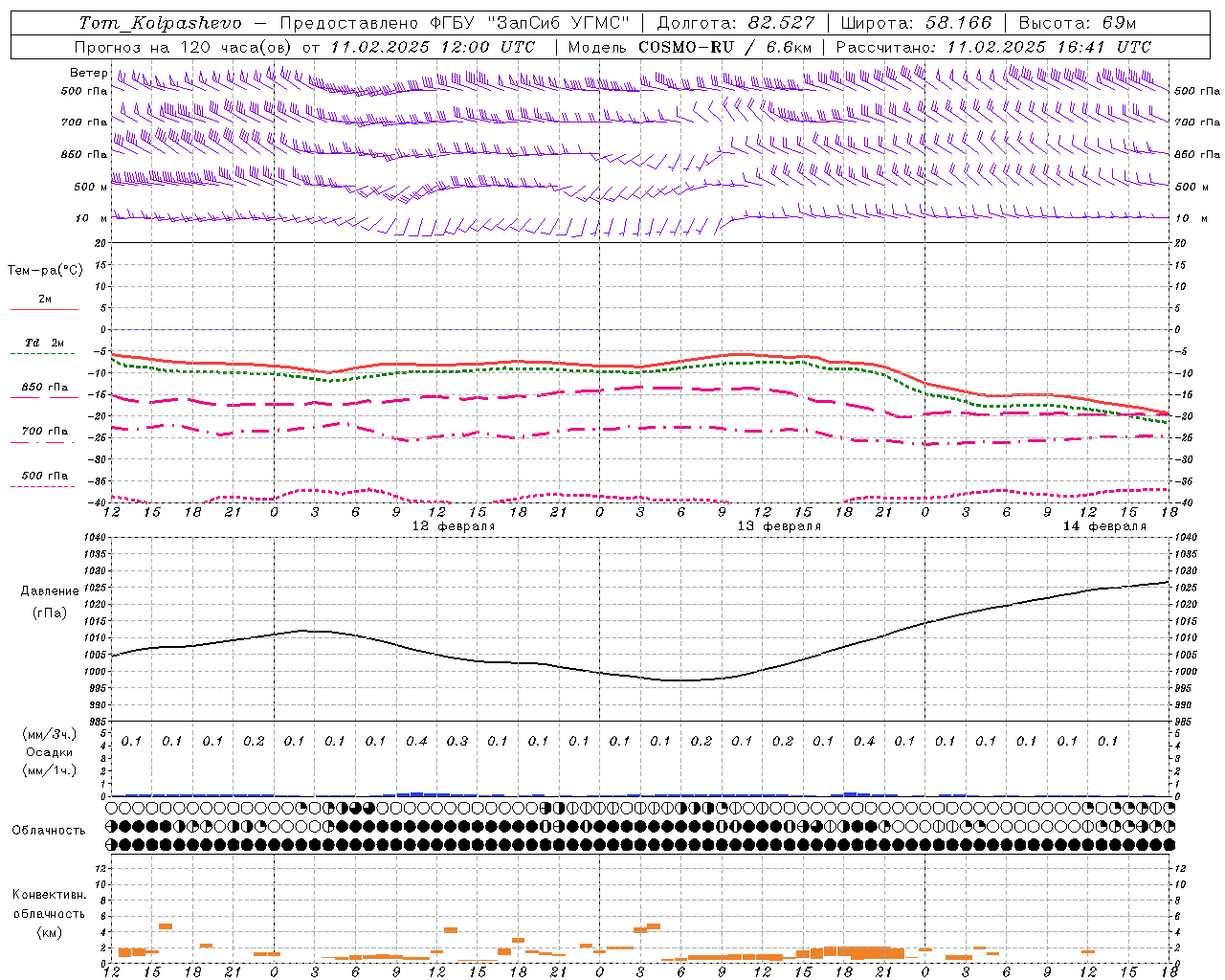The height and width of the screenshot is (980, 1225).
Task: Select the (гПа) unit under Давление
Action: coord(50,612)
